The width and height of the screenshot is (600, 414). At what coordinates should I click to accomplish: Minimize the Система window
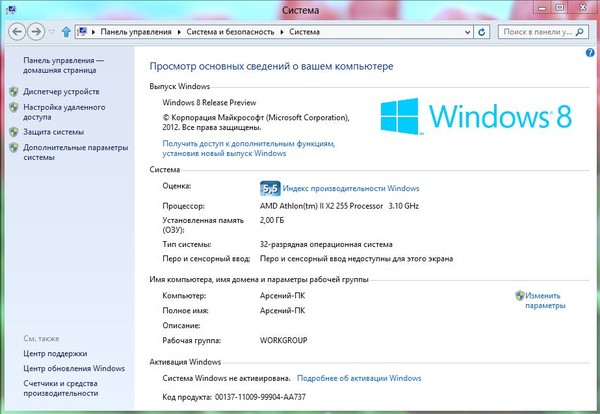point(542,7)
